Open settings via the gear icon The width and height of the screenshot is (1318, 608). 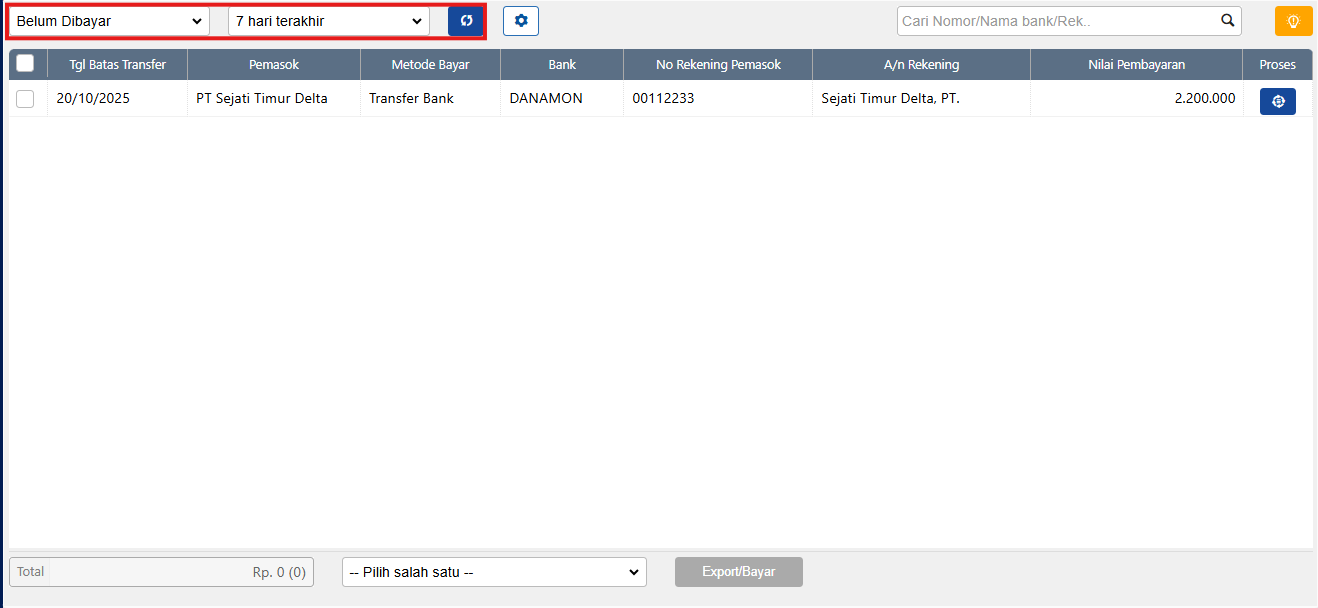(520, 21)
